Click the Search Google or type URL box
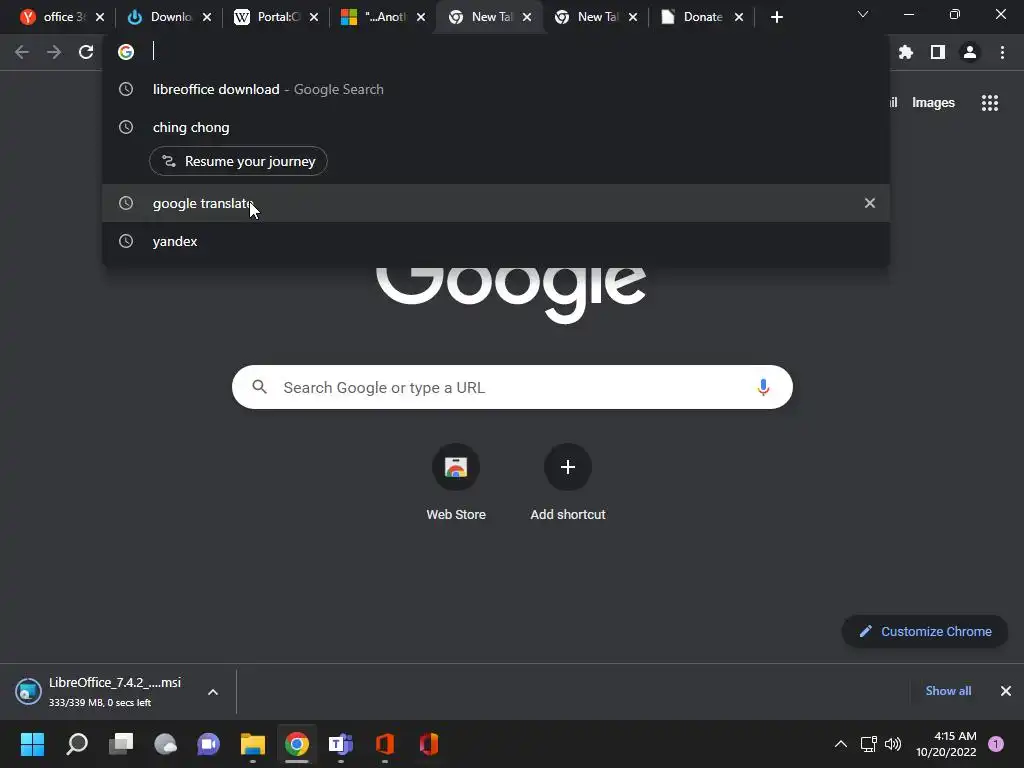The height and width of the screenshot is (768, 1024). [x=512, y=387]
